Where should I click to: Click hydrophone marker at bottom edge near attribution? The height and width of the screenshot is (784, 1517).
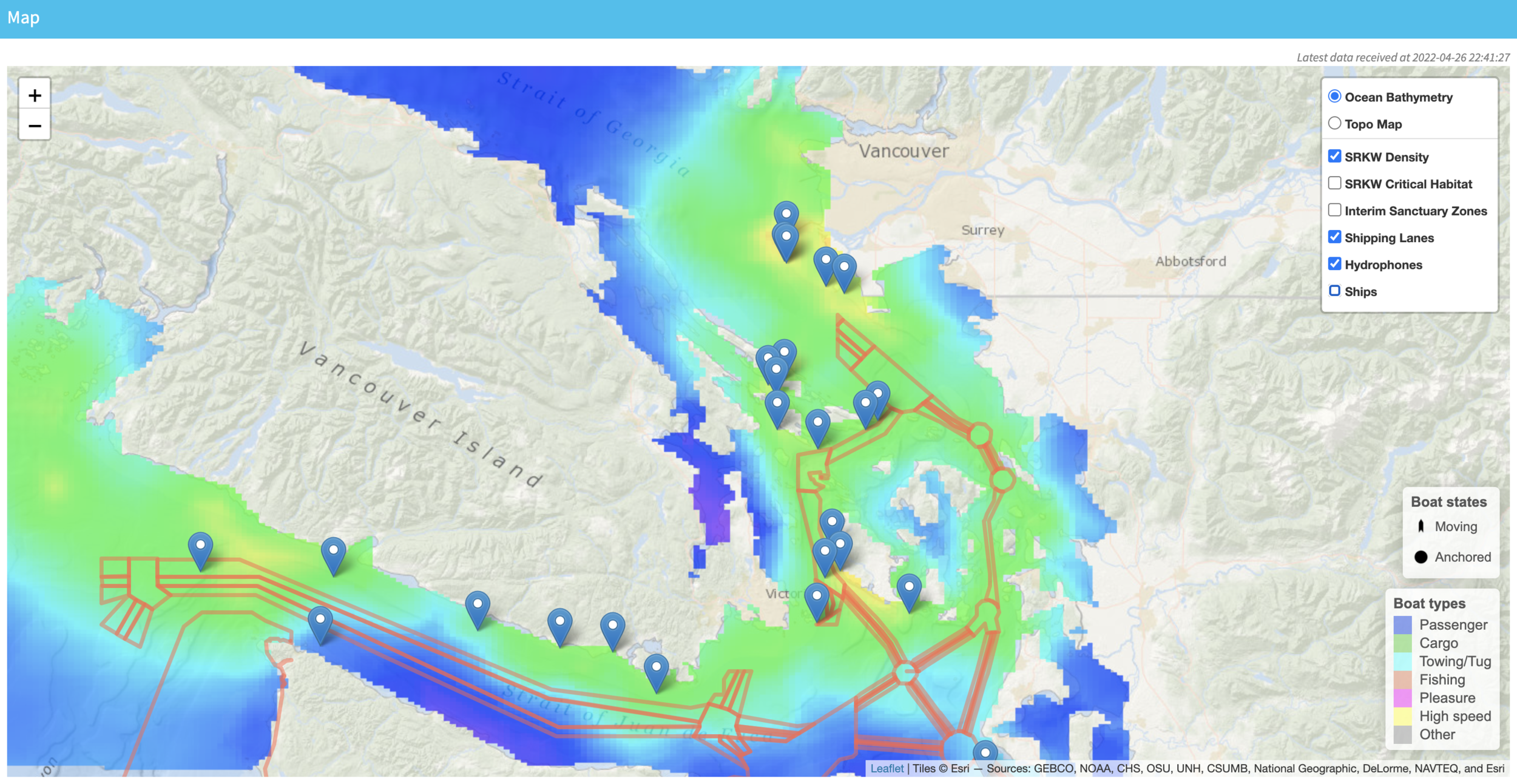click(985, 751)
